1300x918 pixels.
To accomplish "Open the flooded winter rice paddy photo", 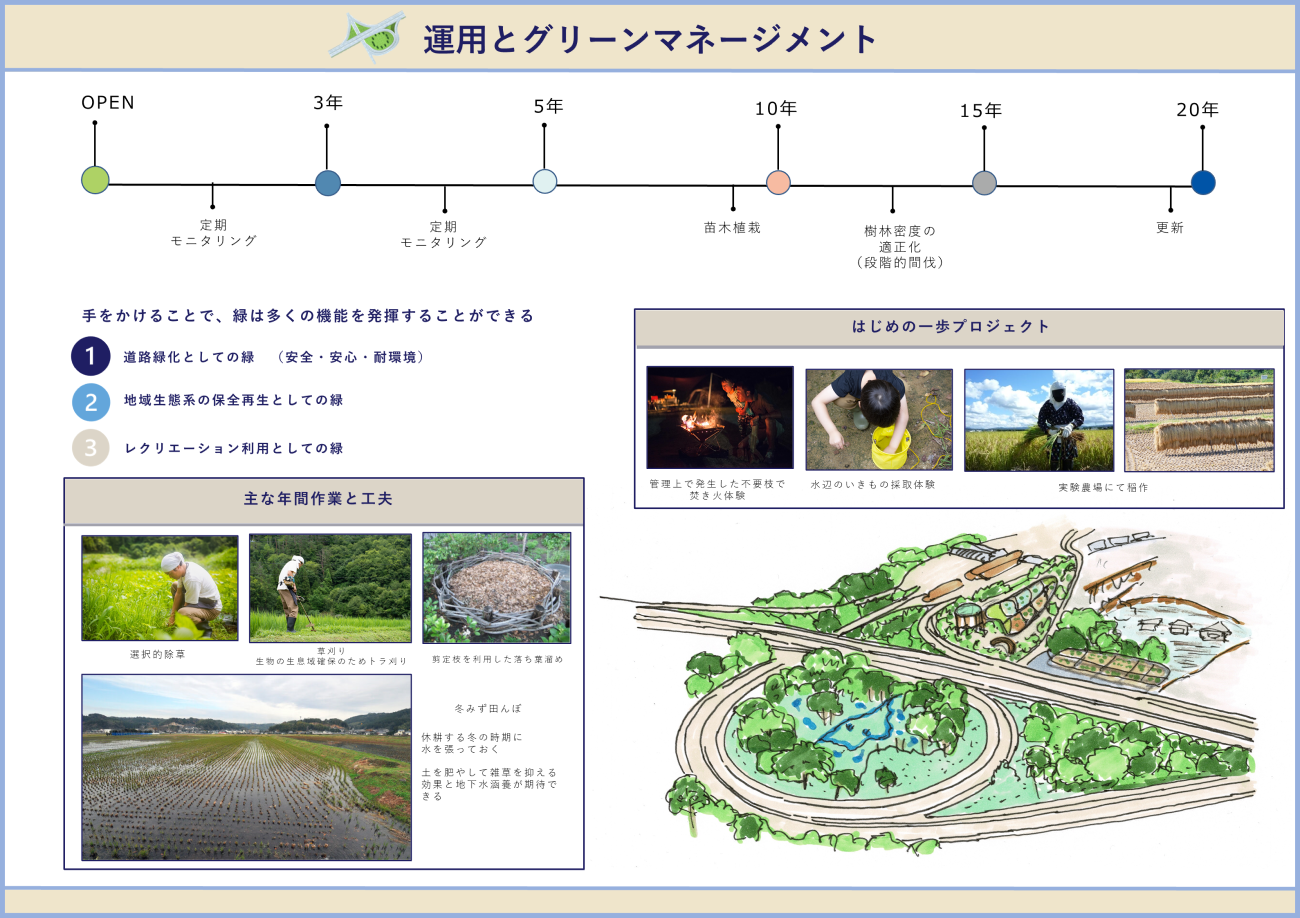I will pos(246,767).
